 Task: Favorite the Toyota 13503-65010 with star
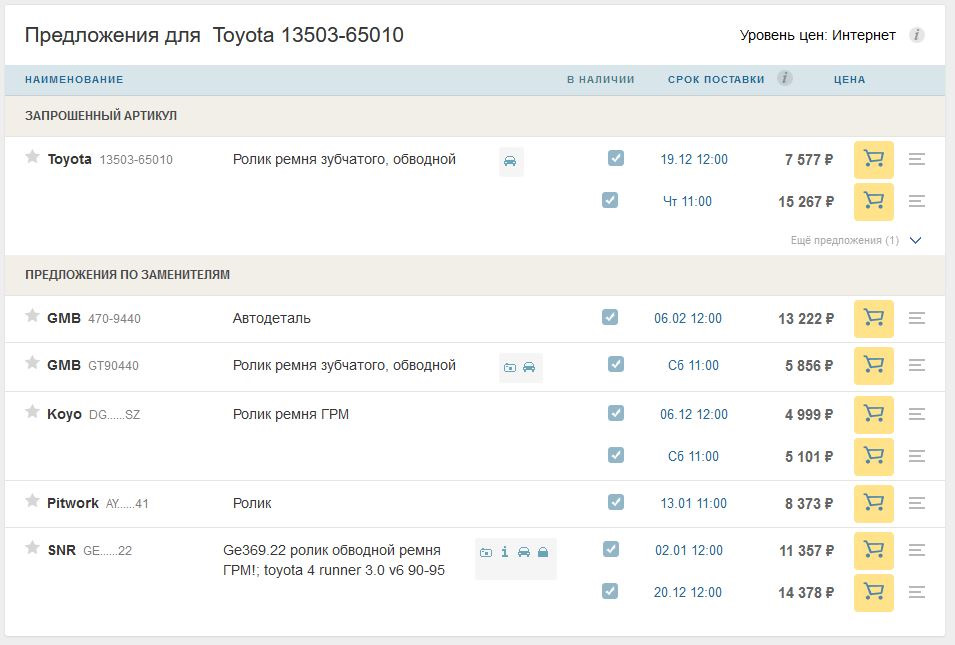point(32,157)
